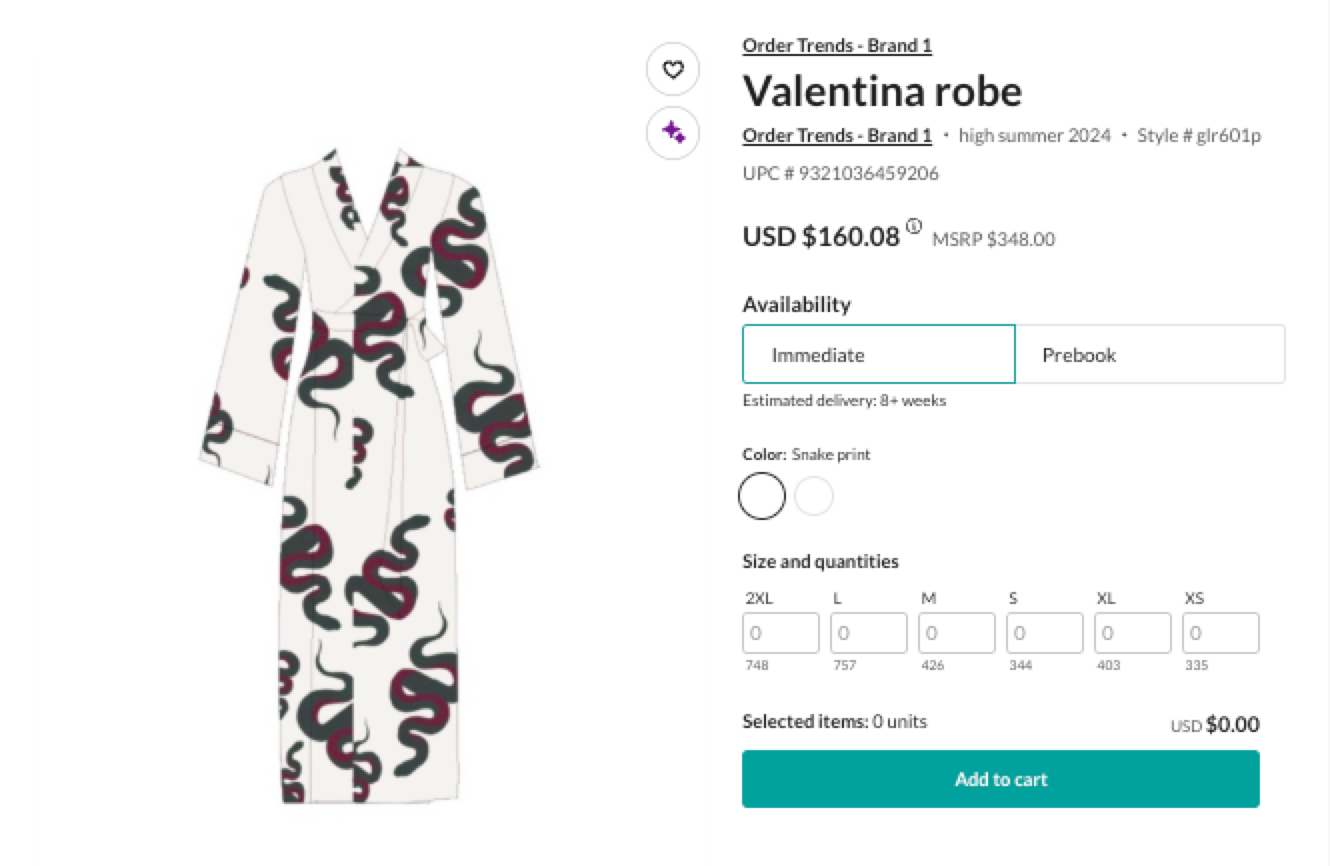Click the UPC number text
This screenshot has width=1330, height=866.
839,173
